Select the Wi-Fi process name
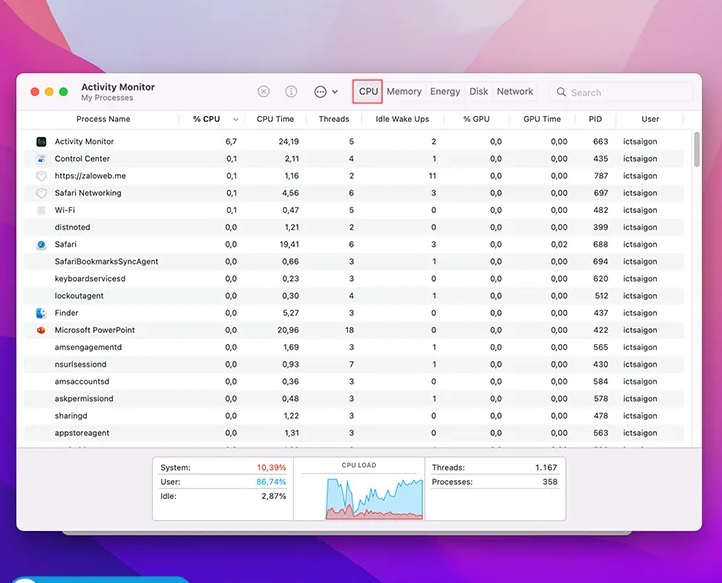 click(x=64, y=210)
